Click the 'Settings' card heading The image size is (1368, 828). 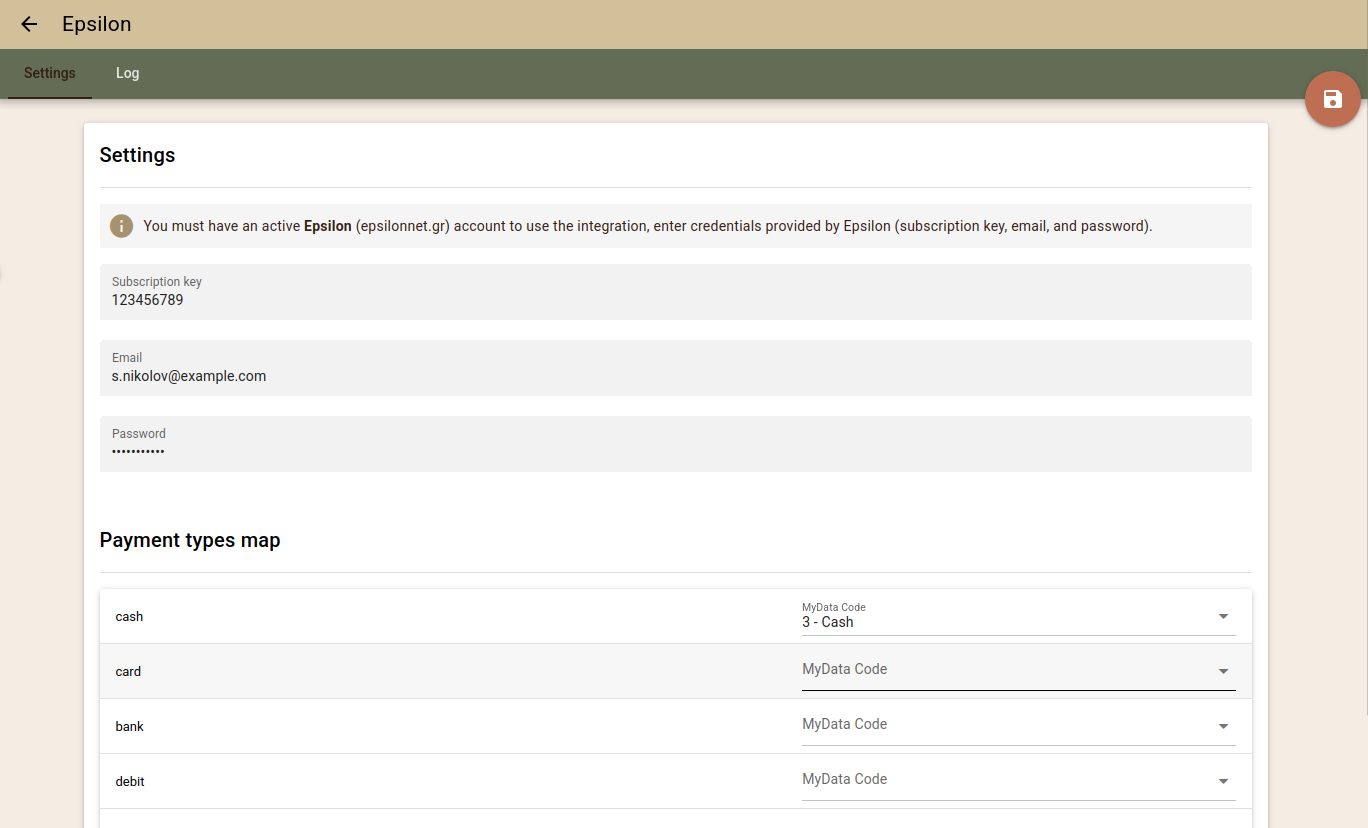coord(137,155)
